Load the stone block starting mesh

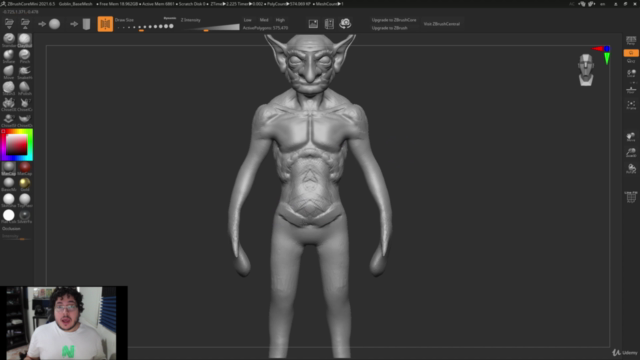click(x=86, y=24)
